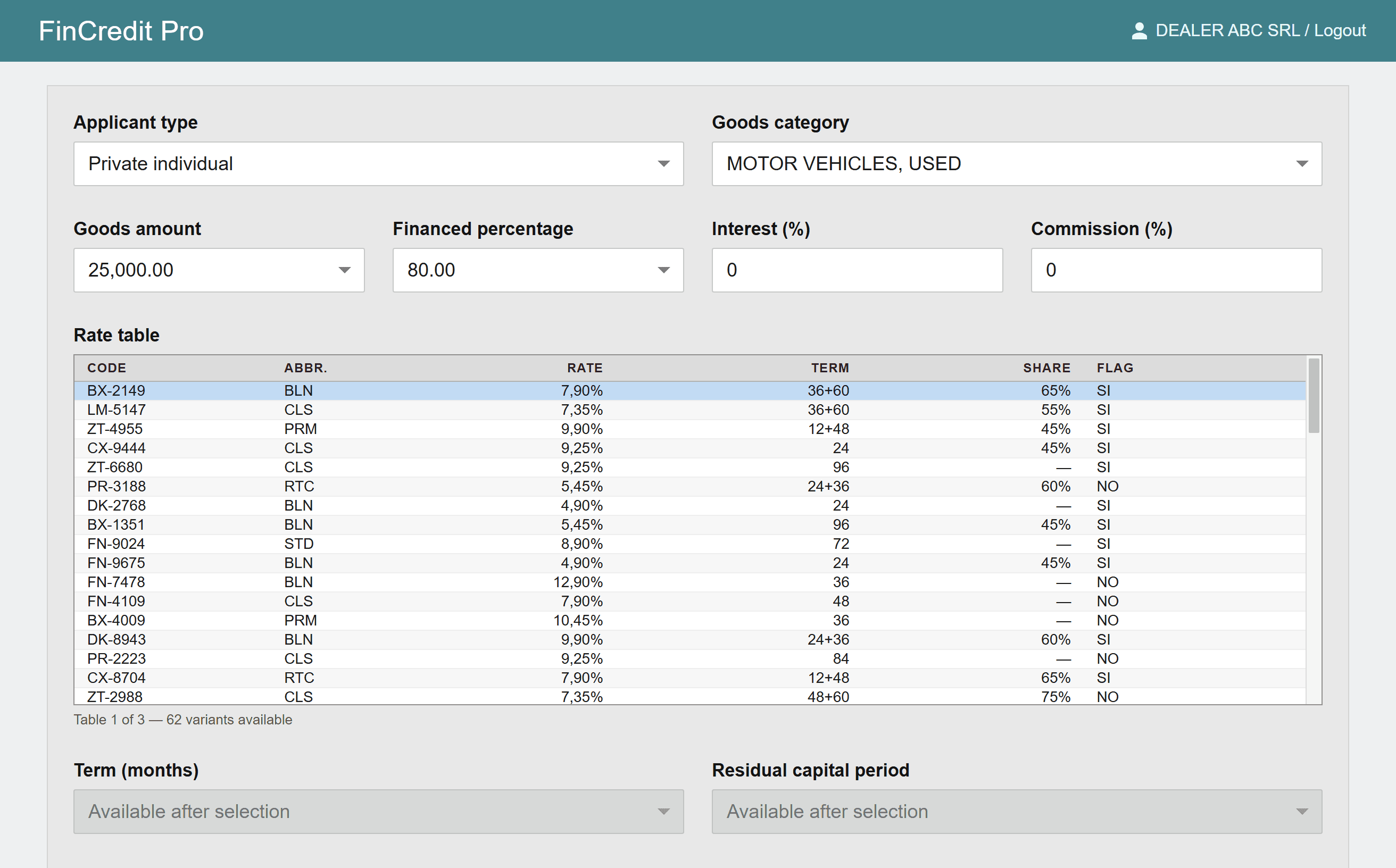Click rate 8,90% in FN-9024 row
This screenshot has height=868, width=1396.
tap(581, 544)
